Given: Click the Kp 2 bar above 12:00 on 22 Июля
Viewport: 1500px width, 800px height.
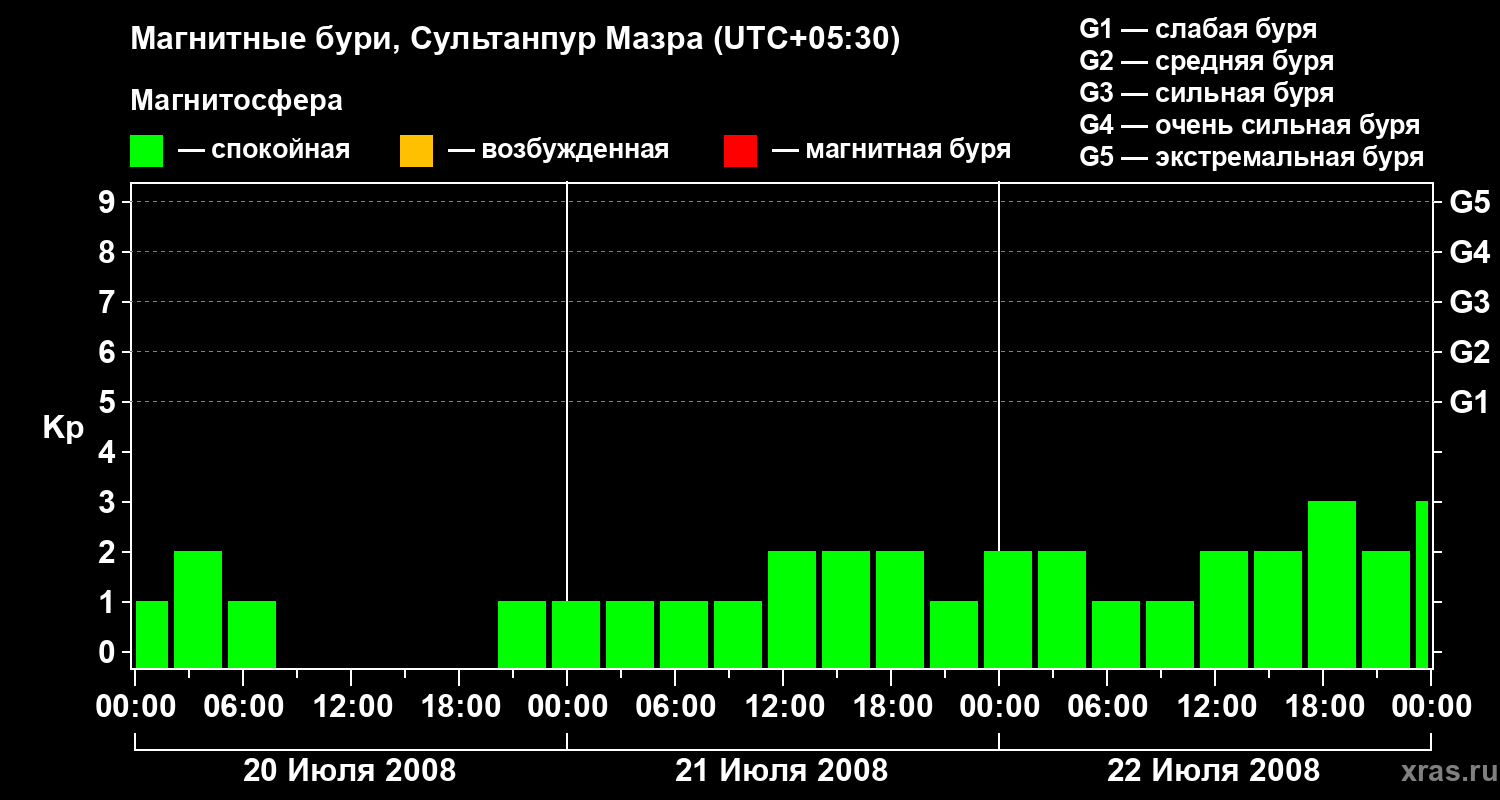Looking at the screenshot, I should [x=1224, y=609].
